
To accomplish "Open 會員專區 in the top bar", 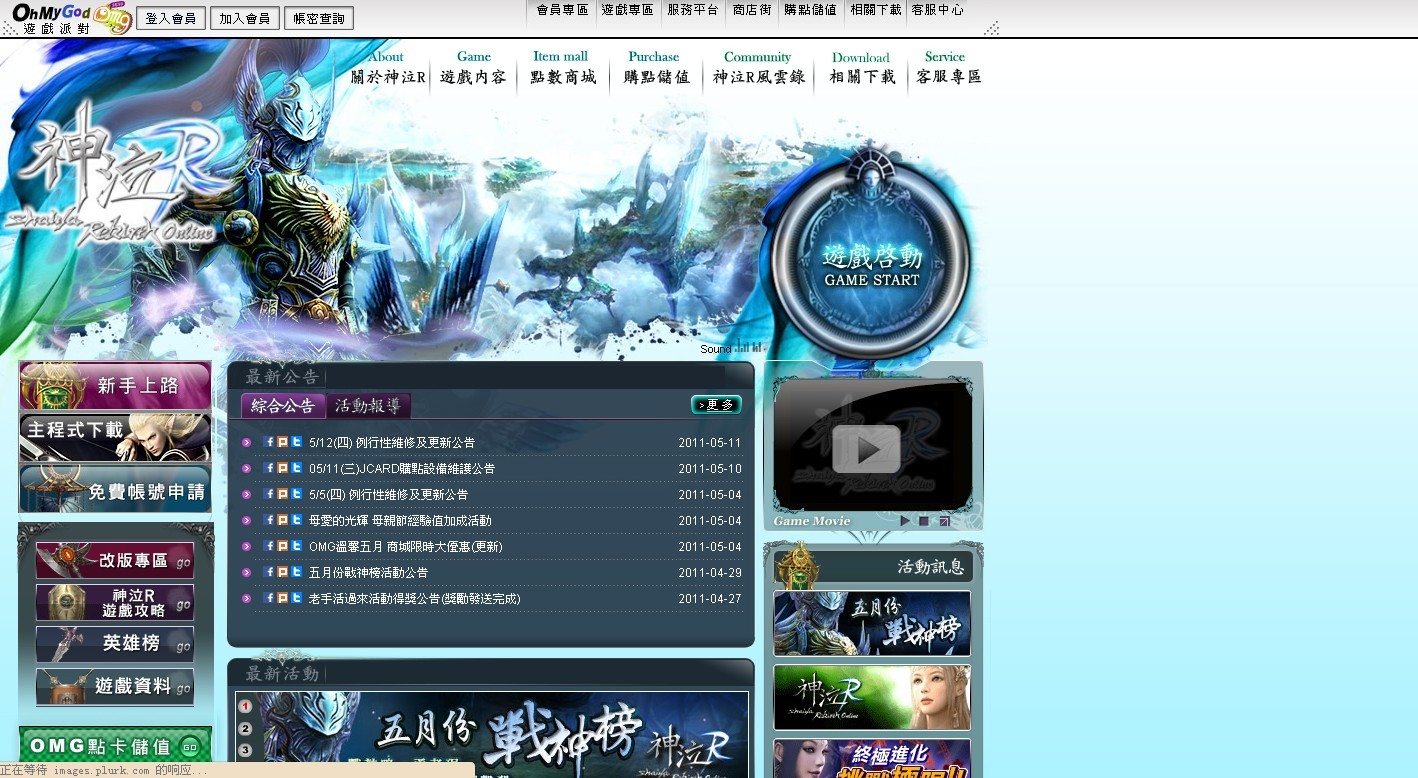I will point(562,10).
